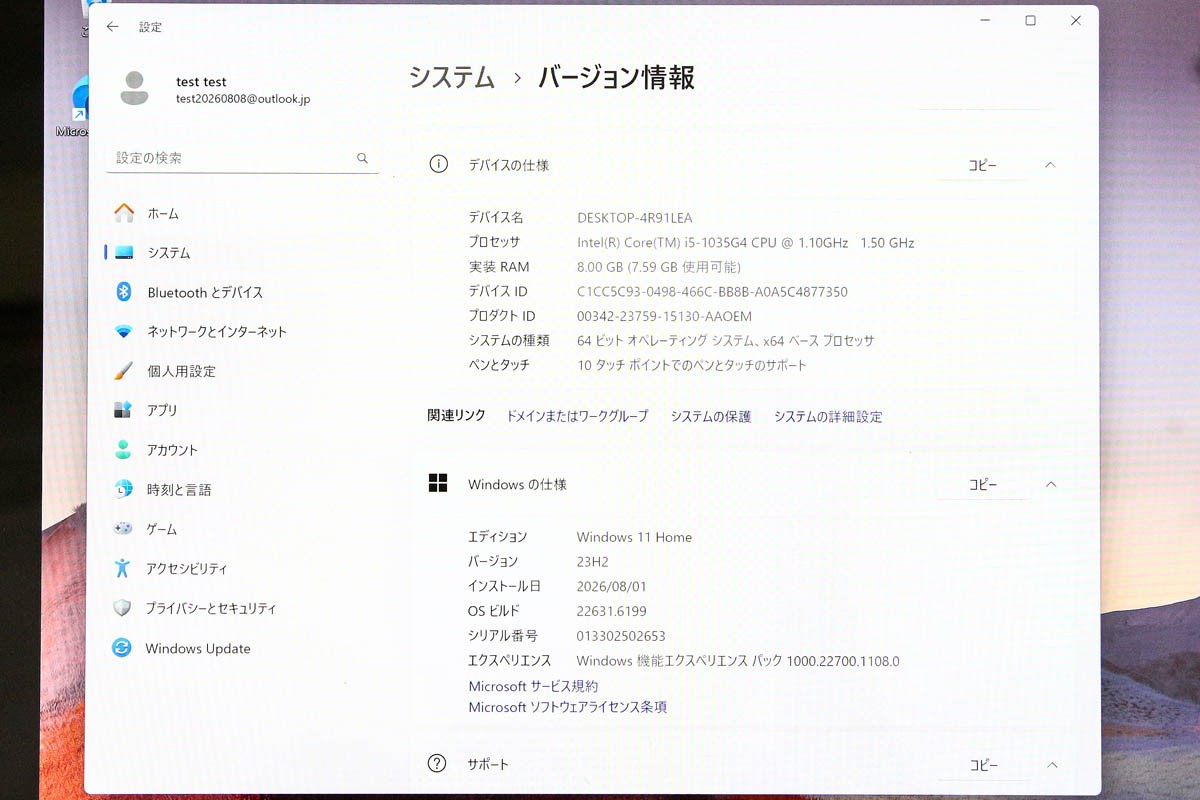Open 個人用設定 paintbrush icon
Screen dimensions: 1200x800
123,371
